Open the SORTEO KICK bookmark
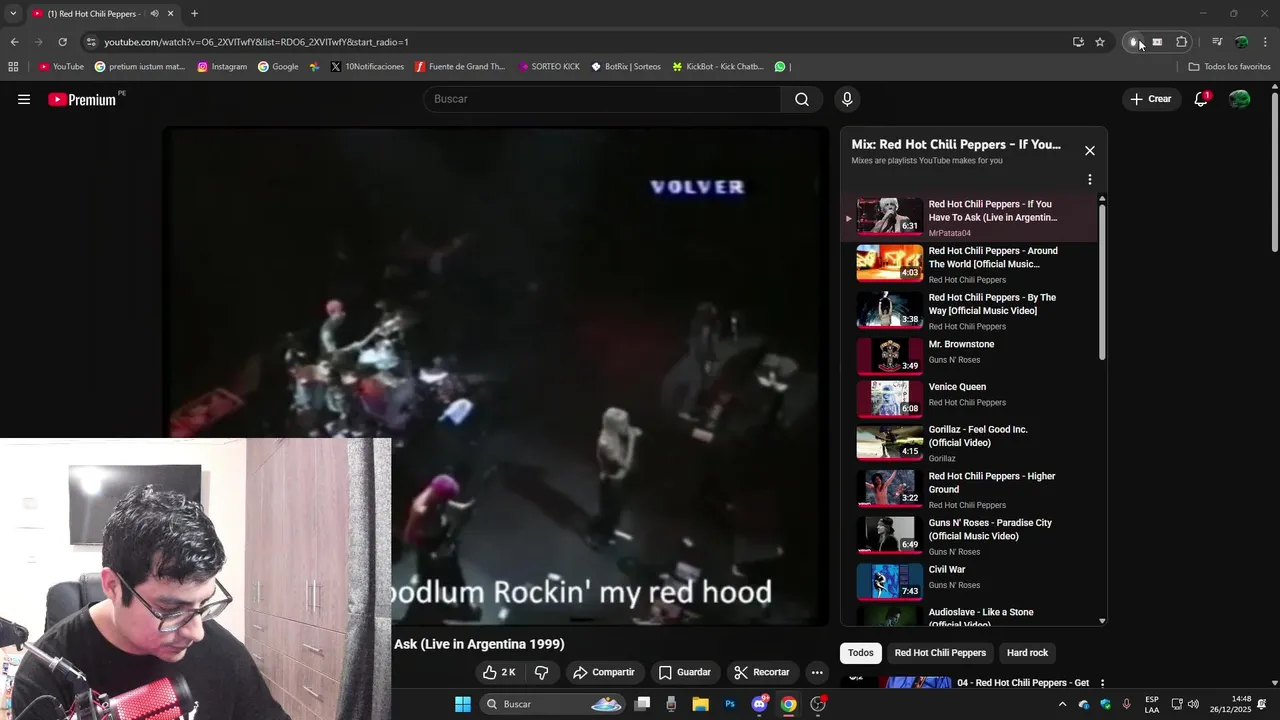Image resolution: width=1280 pixels, height=720 pixels. click(x=549, y=67)
